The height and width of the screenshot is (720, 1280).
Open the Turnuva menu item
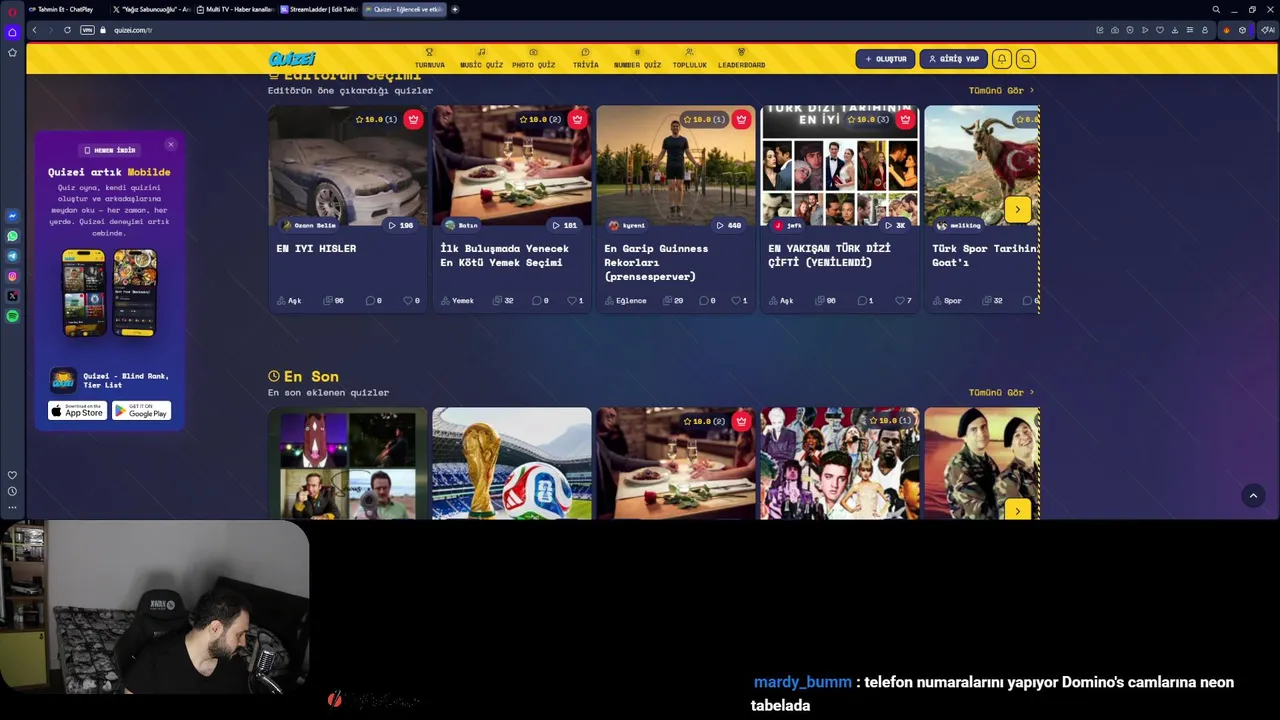430,59
